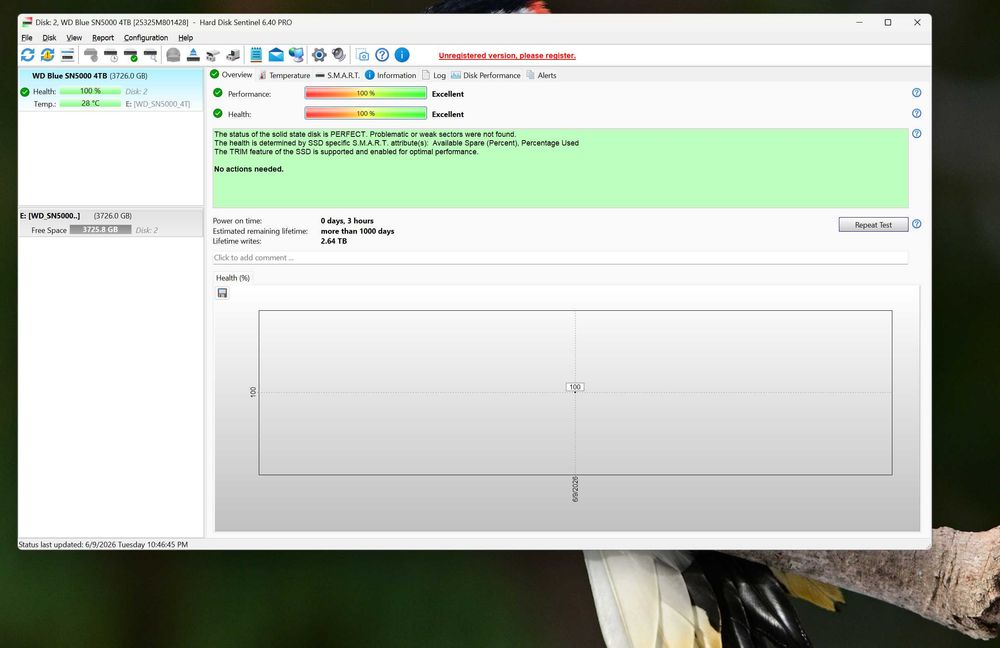
Task: Maximize the Hard Disk Sentinel window
Action: coord(888,22)
